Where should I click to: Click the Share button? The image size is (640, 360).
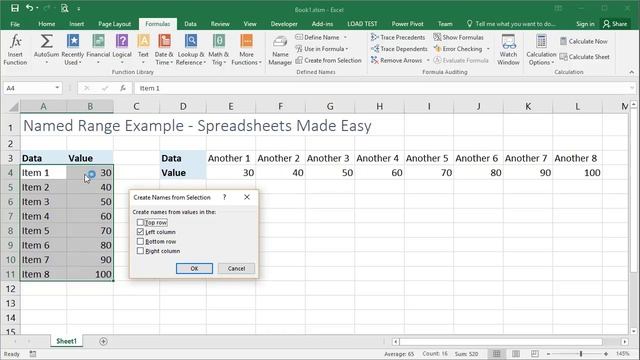[615, 24]
